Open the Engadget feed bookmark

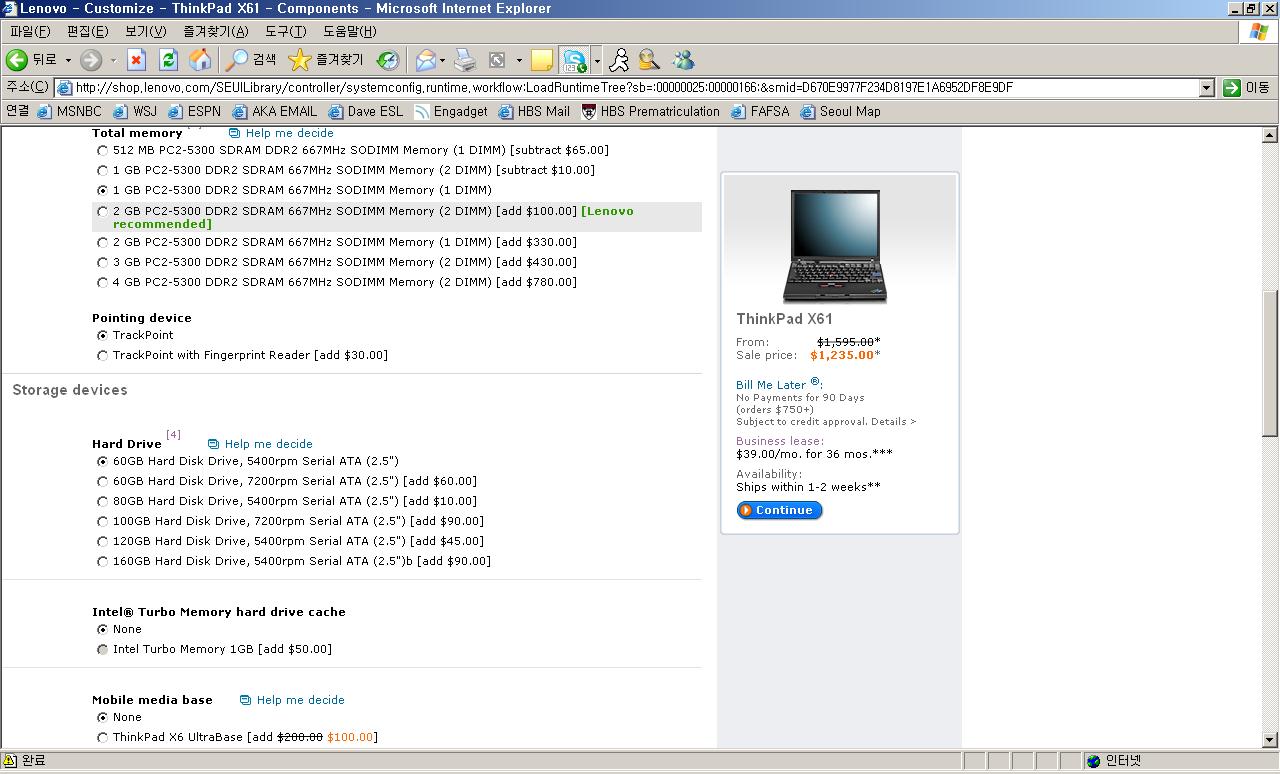[451, 111]
